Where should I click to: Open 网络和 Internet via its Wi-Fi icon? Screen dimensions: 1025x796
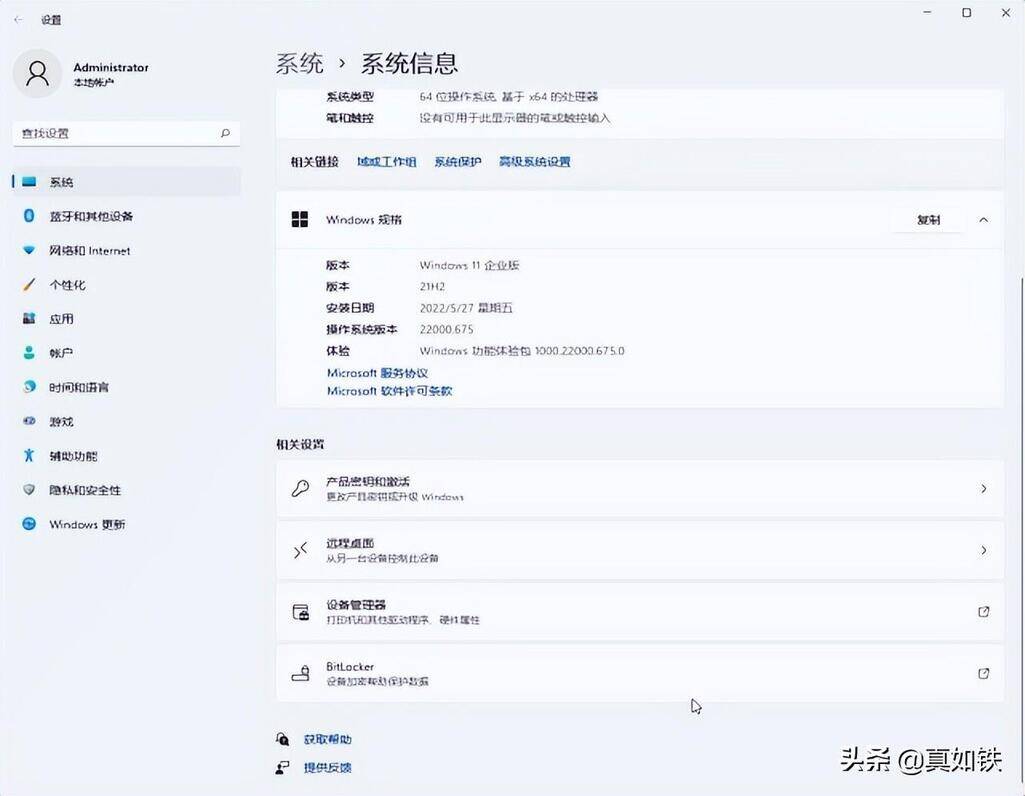tap(29, 250)
